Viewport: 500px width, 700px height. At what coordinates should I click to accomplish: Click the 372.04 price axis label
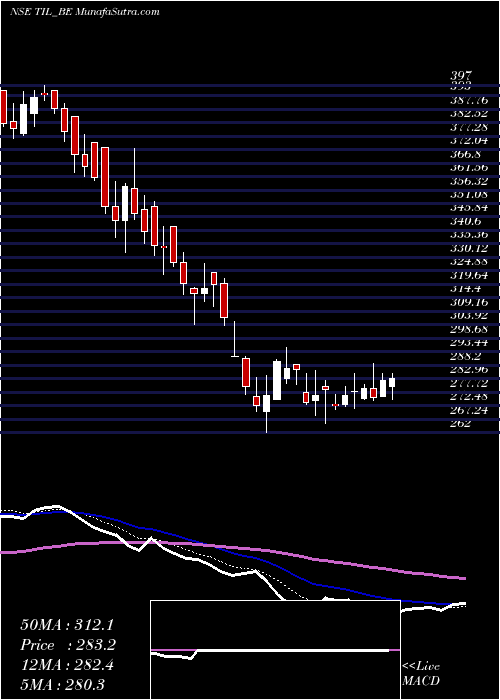pos(468,141)
